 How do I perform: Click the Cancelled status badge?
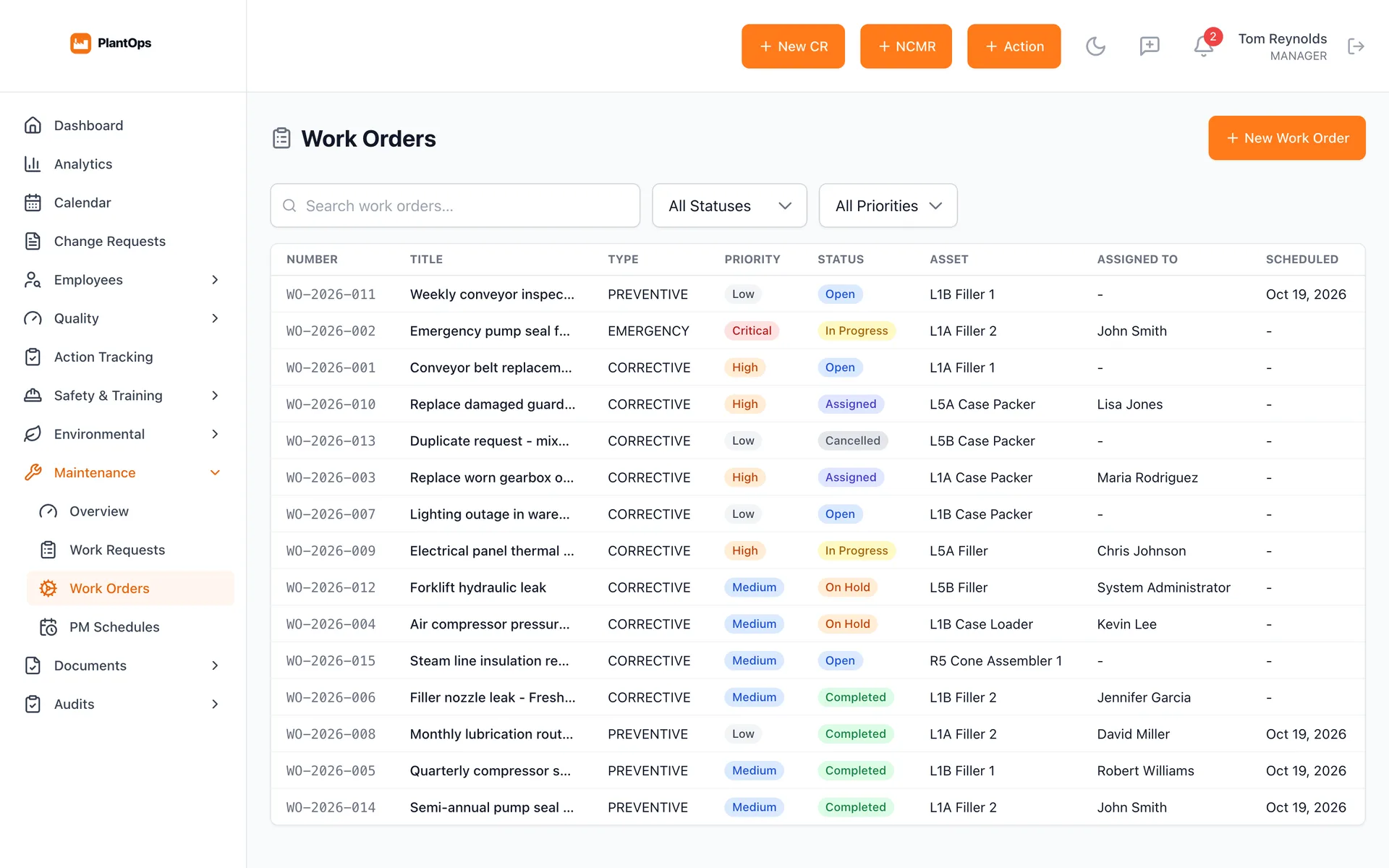coord(852,441)
